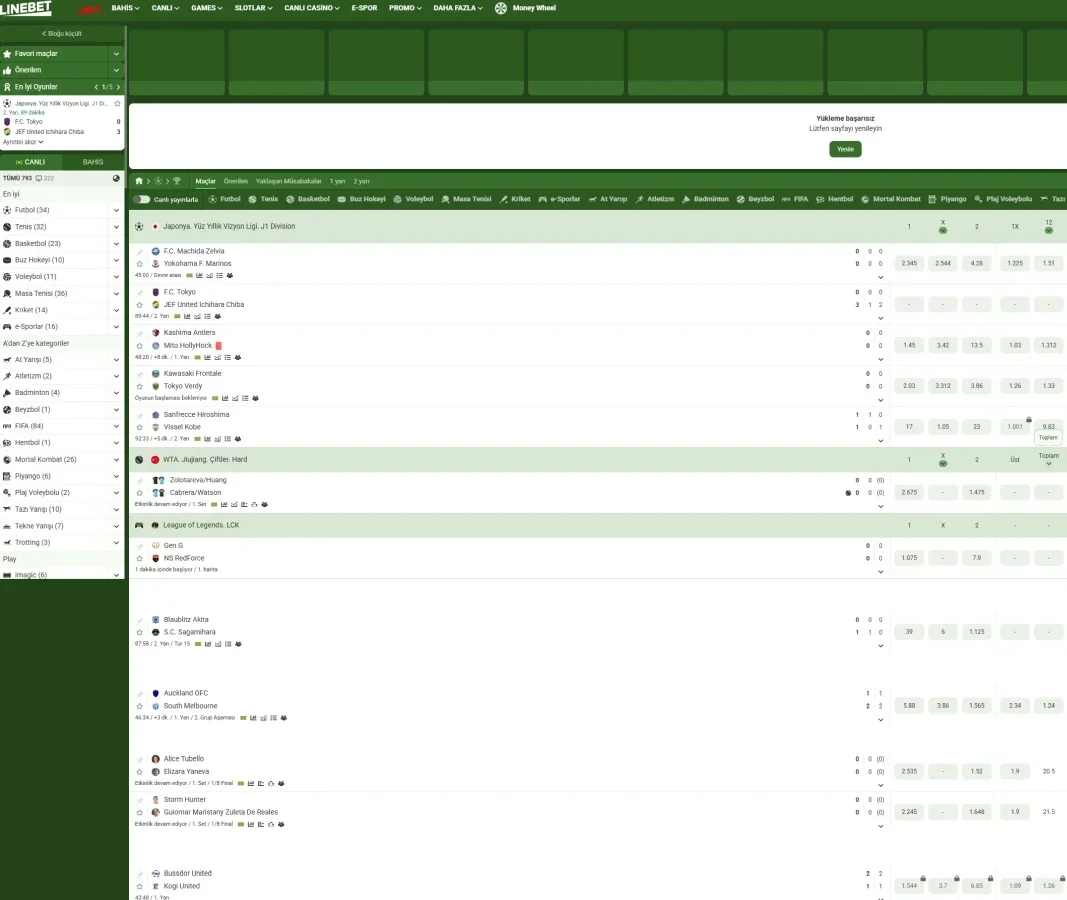1067x900 pixels.
Task: Select Futbol sport filter icon
Action: point(213,199)
